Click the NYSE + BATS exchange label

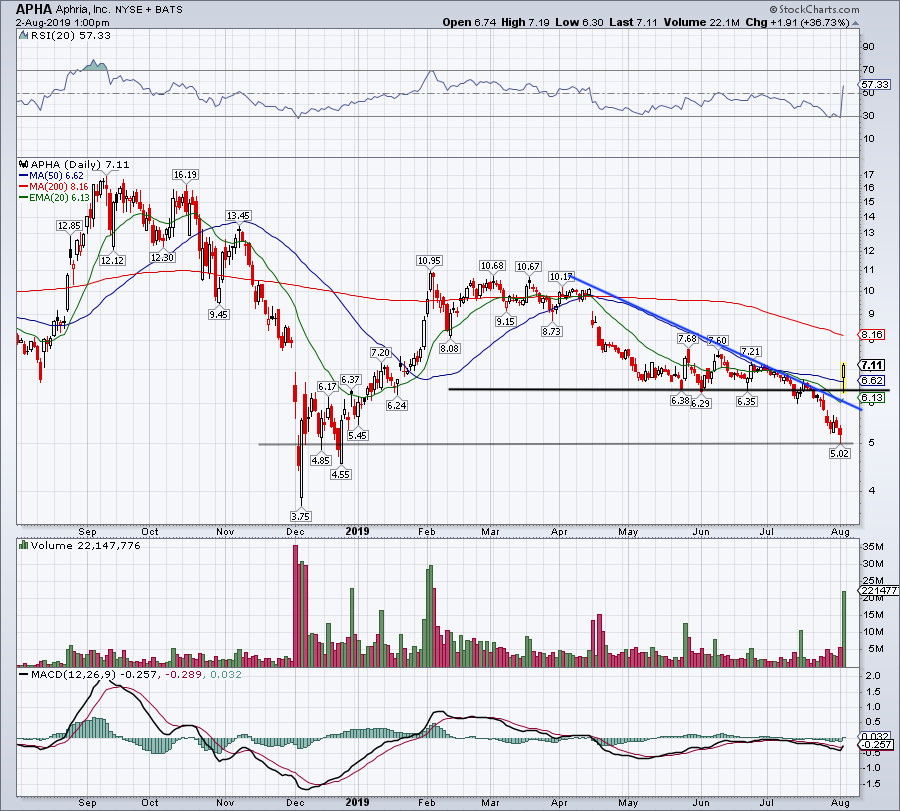[149, 10]
